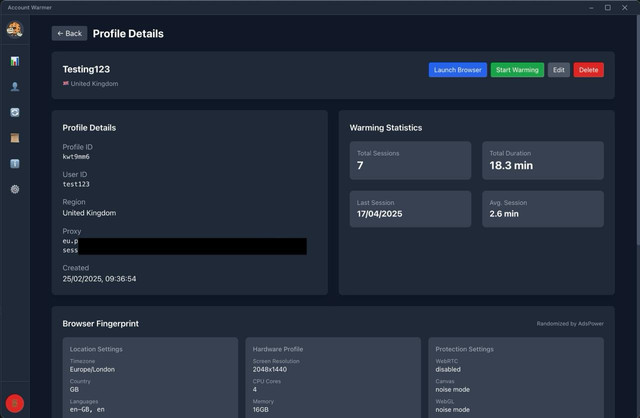Screen dimensions: 640x418
Task: Click the vertical scrollbar on right edge
Action: pyautogui.click(x=638, y=131)
